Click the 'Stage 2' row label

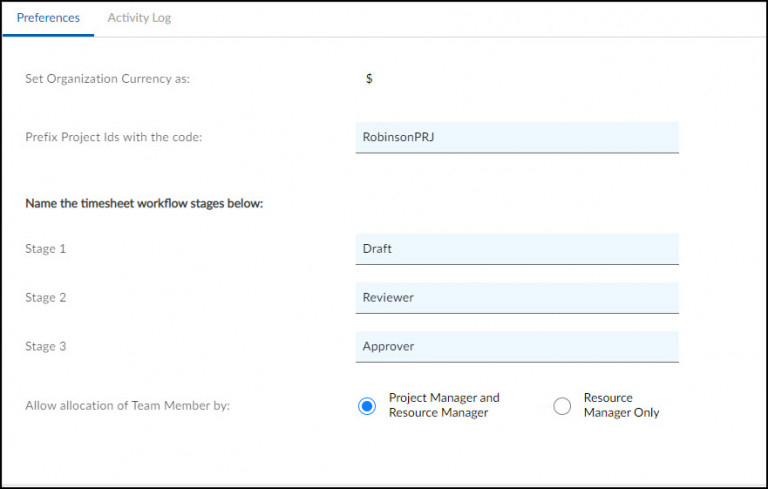46,298
